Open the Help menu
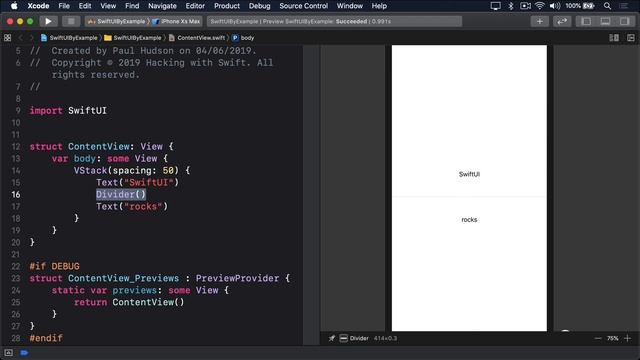640x360 pixels. pyautogui.click(x=379, y=6)
